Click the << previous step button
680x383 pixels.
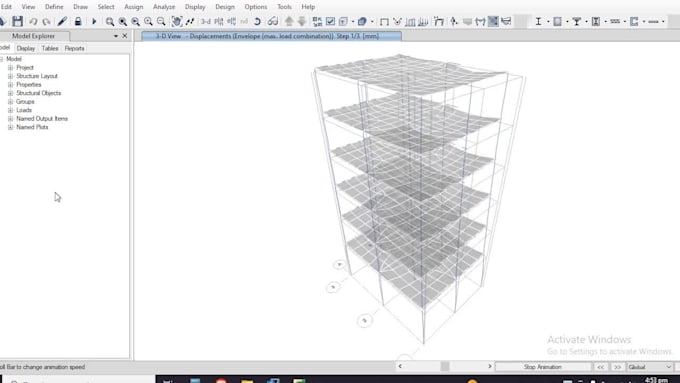[601, 367]
